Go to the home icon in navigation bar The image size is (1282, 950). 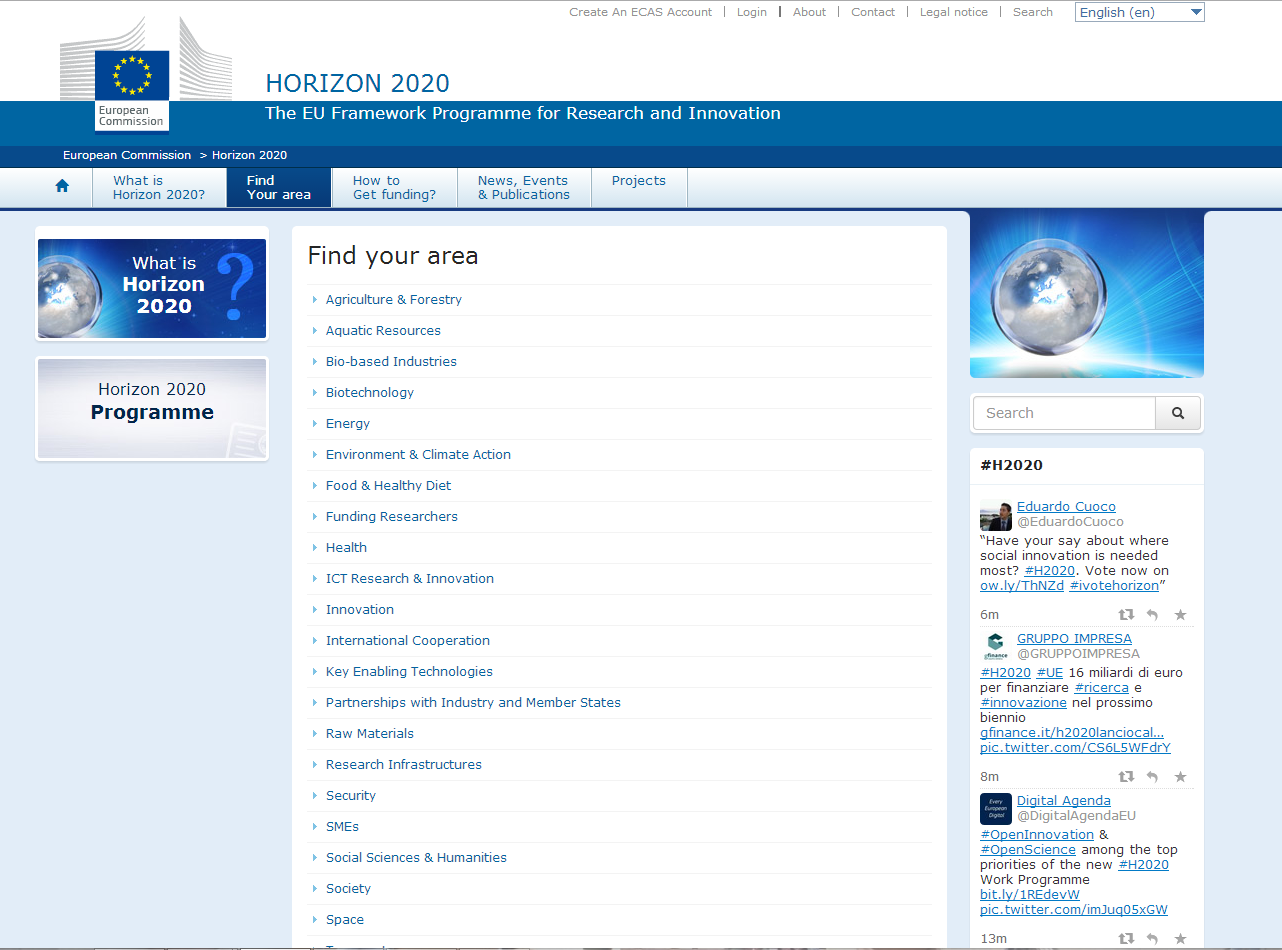pos(62,187)
